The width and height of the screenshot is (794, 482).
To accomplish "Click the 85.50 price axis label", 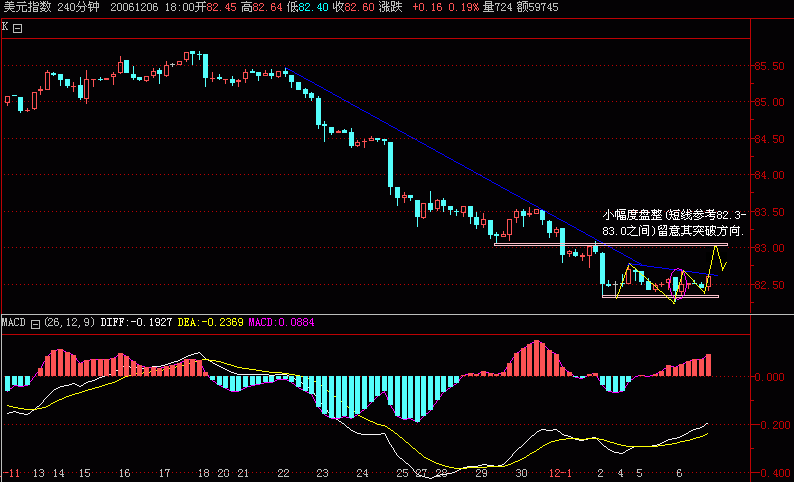I will pos(769,66).
